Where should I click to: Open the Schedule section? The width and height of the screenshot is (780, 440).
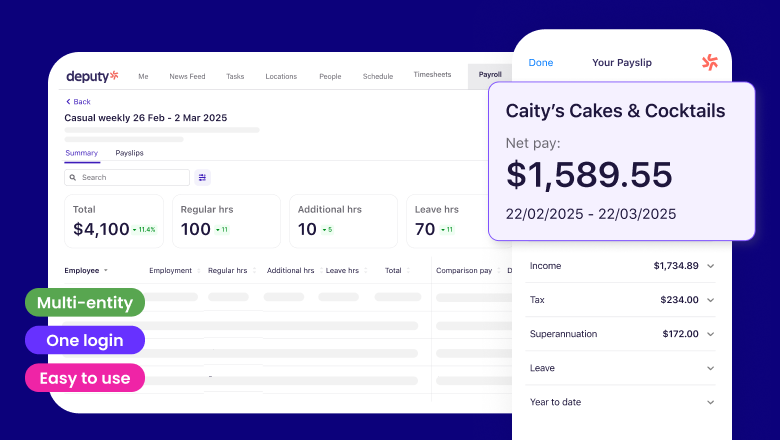click(x=378, y=76)
